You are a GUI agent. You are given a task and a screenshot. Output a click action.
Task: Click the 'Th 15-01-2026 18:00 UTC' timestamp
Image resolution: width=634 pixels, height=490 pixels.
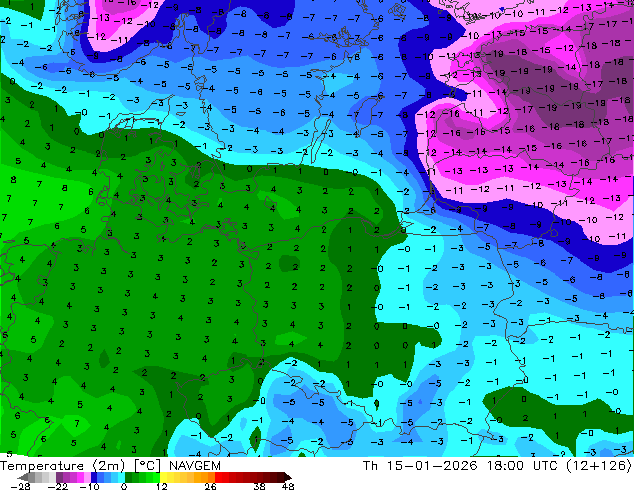[462, 466]
